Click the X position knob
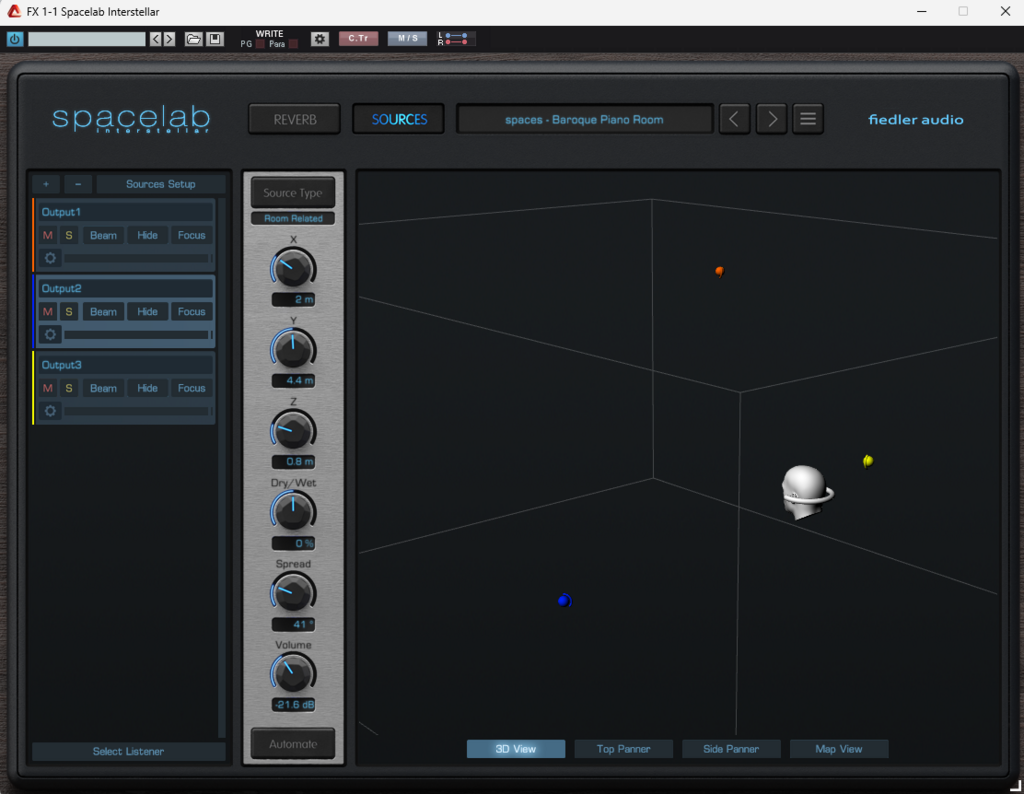 pyautogui.click(x=293, y=268)
